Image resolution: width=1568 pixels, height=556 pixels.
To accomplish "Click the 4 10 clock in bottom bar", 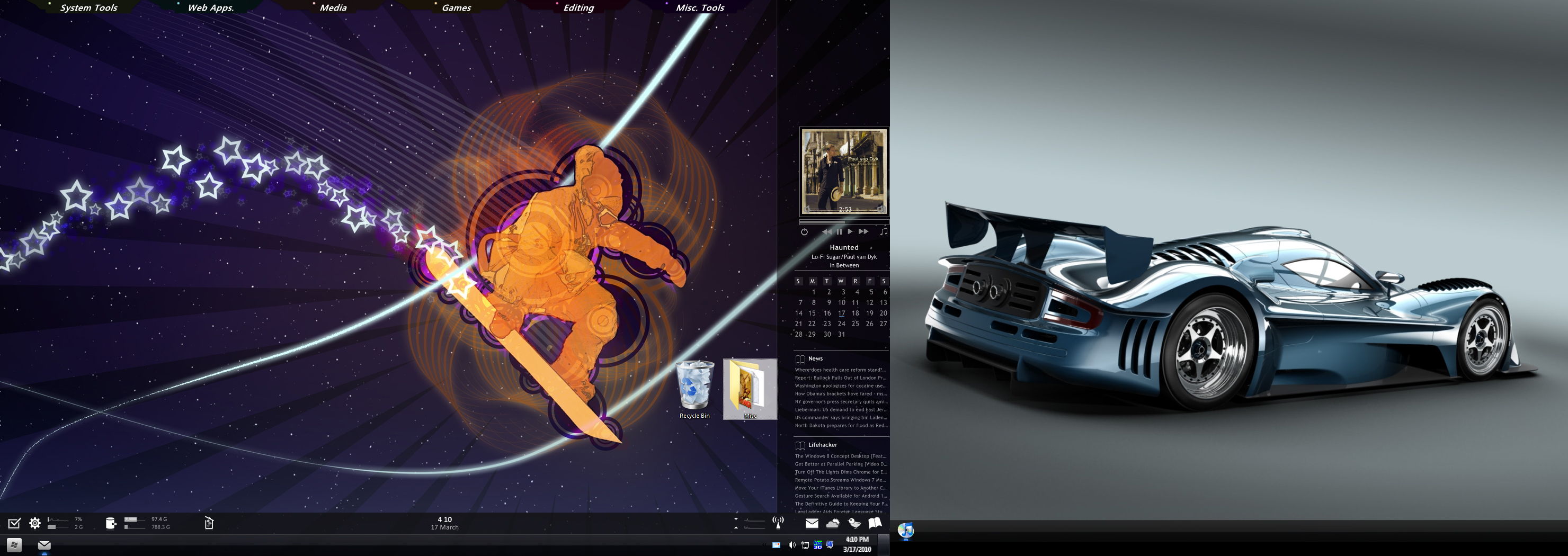I will [x=445, y=520].
